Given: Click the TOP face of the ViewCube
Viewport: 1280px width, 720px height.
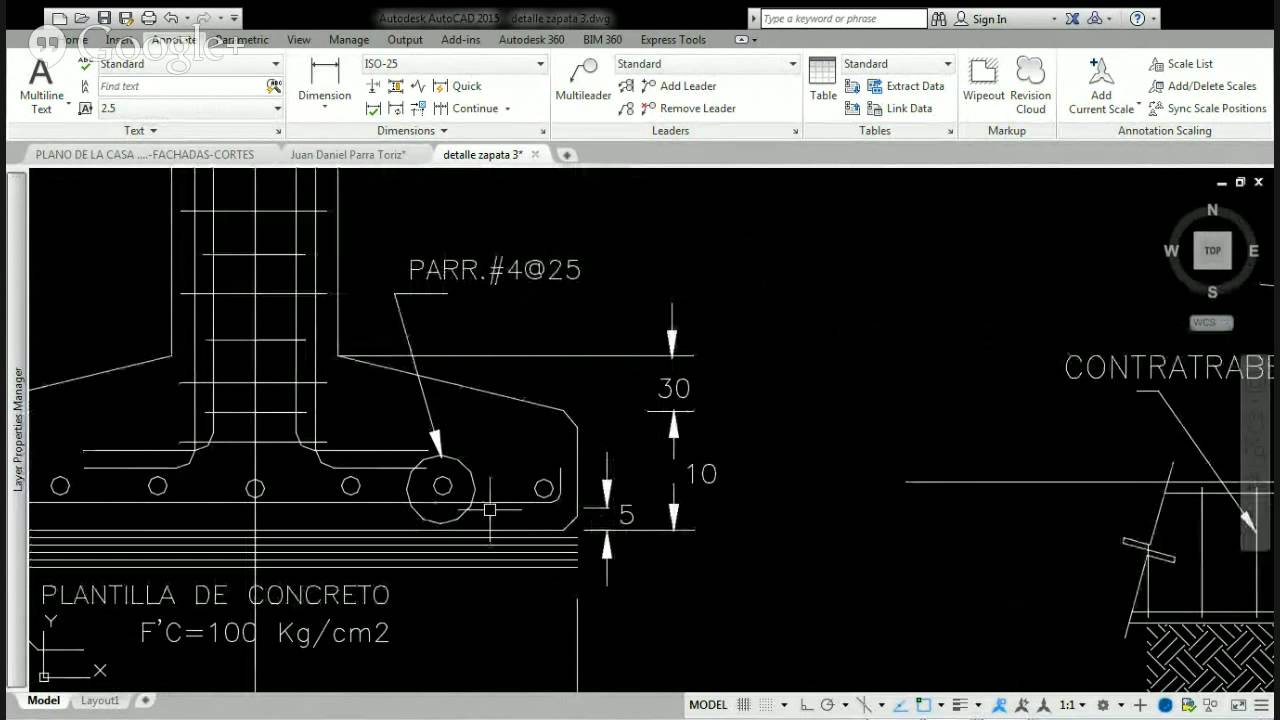Looking at the screenshot, I should click(x=1212, y=250).
